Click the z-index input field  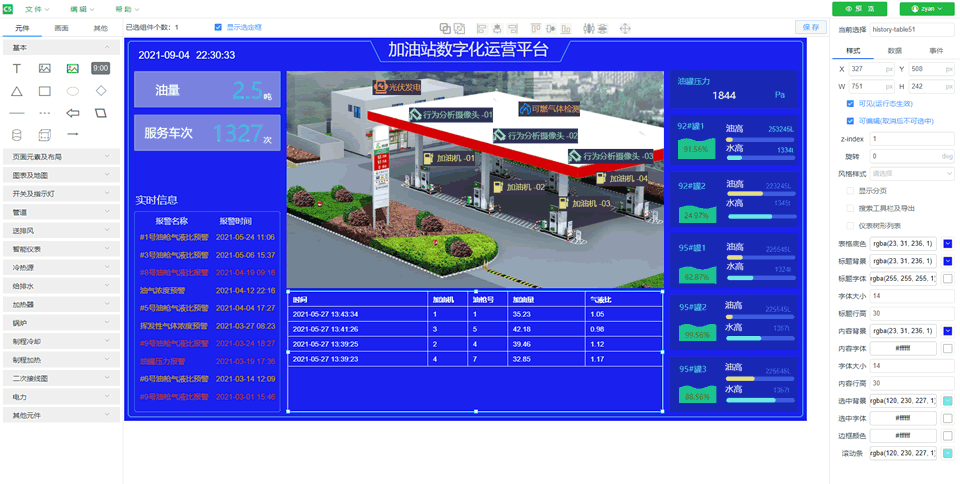[x=912, y=139]
